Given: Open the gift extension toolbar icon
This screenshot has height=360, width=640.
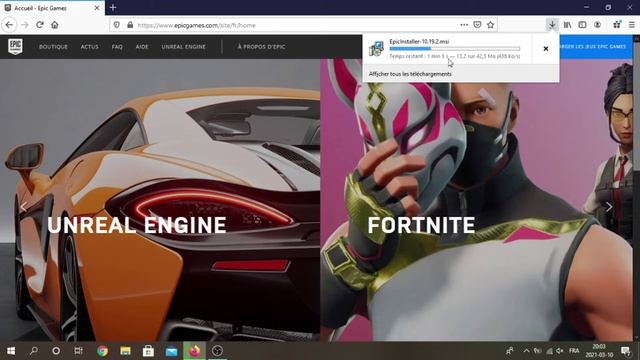Looking at the screenshot, I should 617,25.
